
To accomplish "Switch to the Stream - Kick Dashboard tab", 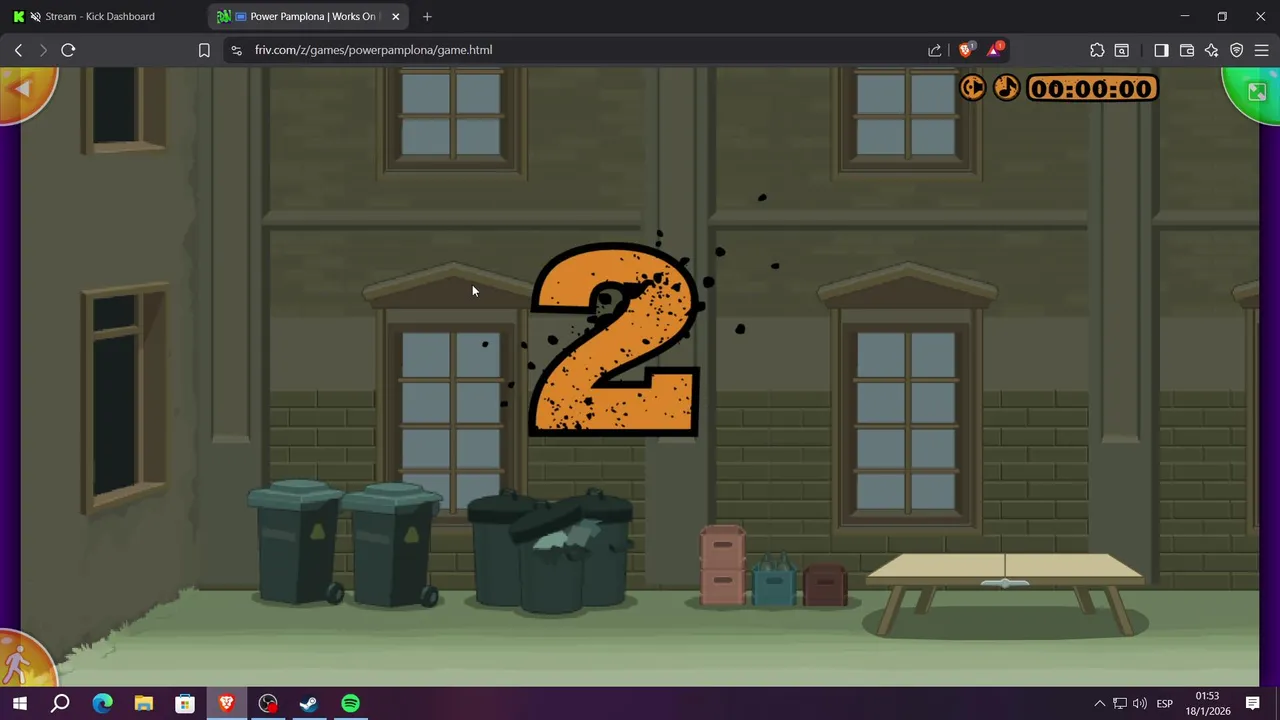I will 100,16.
